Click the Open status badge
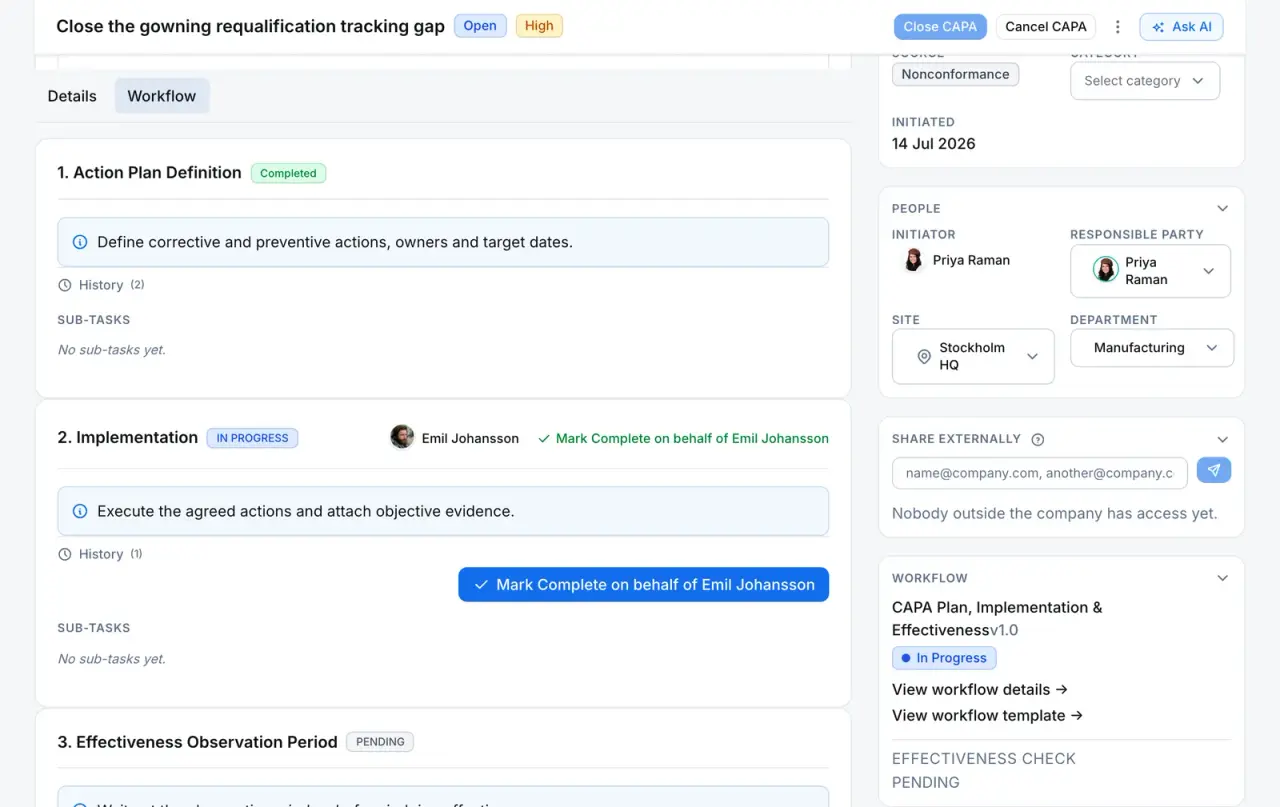Screen dimensions: 1280x807 coord(480,26)
